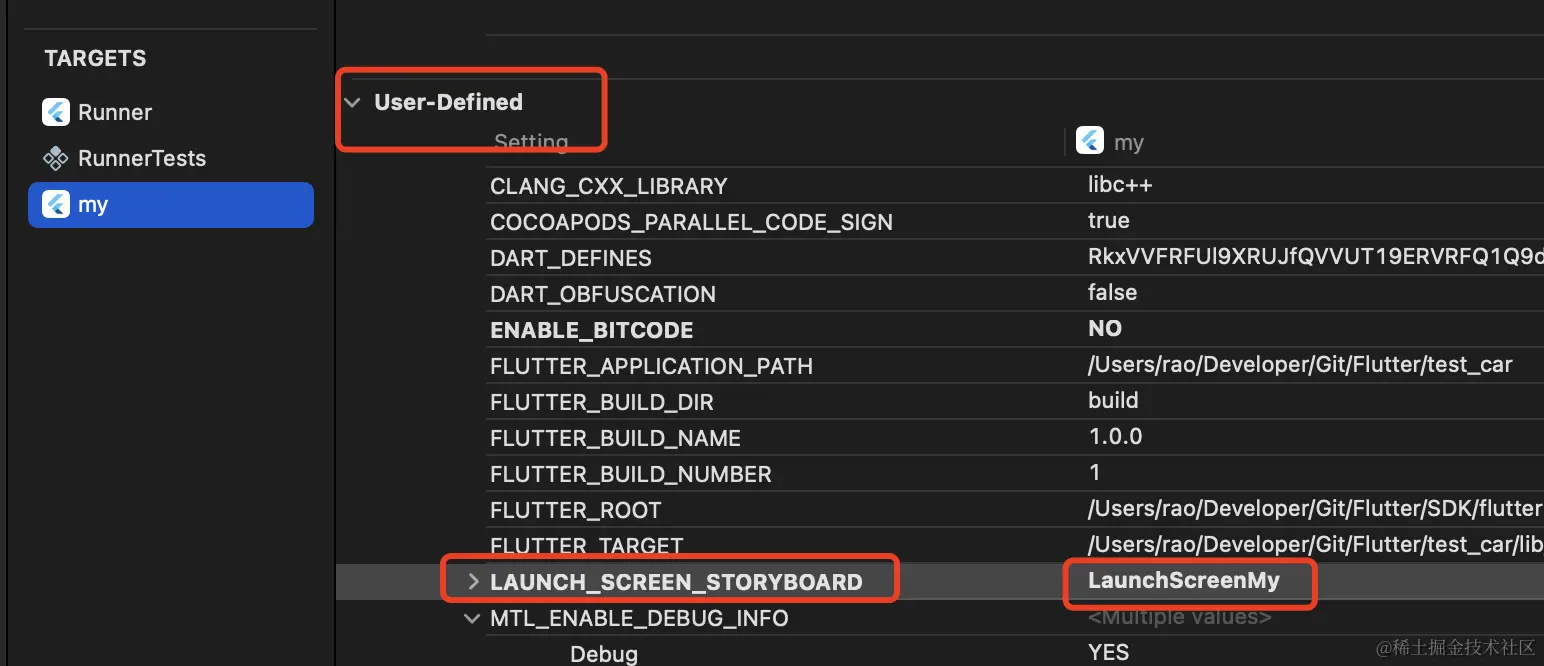Expand the LAUNCH_SCREEN_STORYBOARD setting
Image resolution: width=1544 pixels, height=666 pixels.
tap(474, 581)
